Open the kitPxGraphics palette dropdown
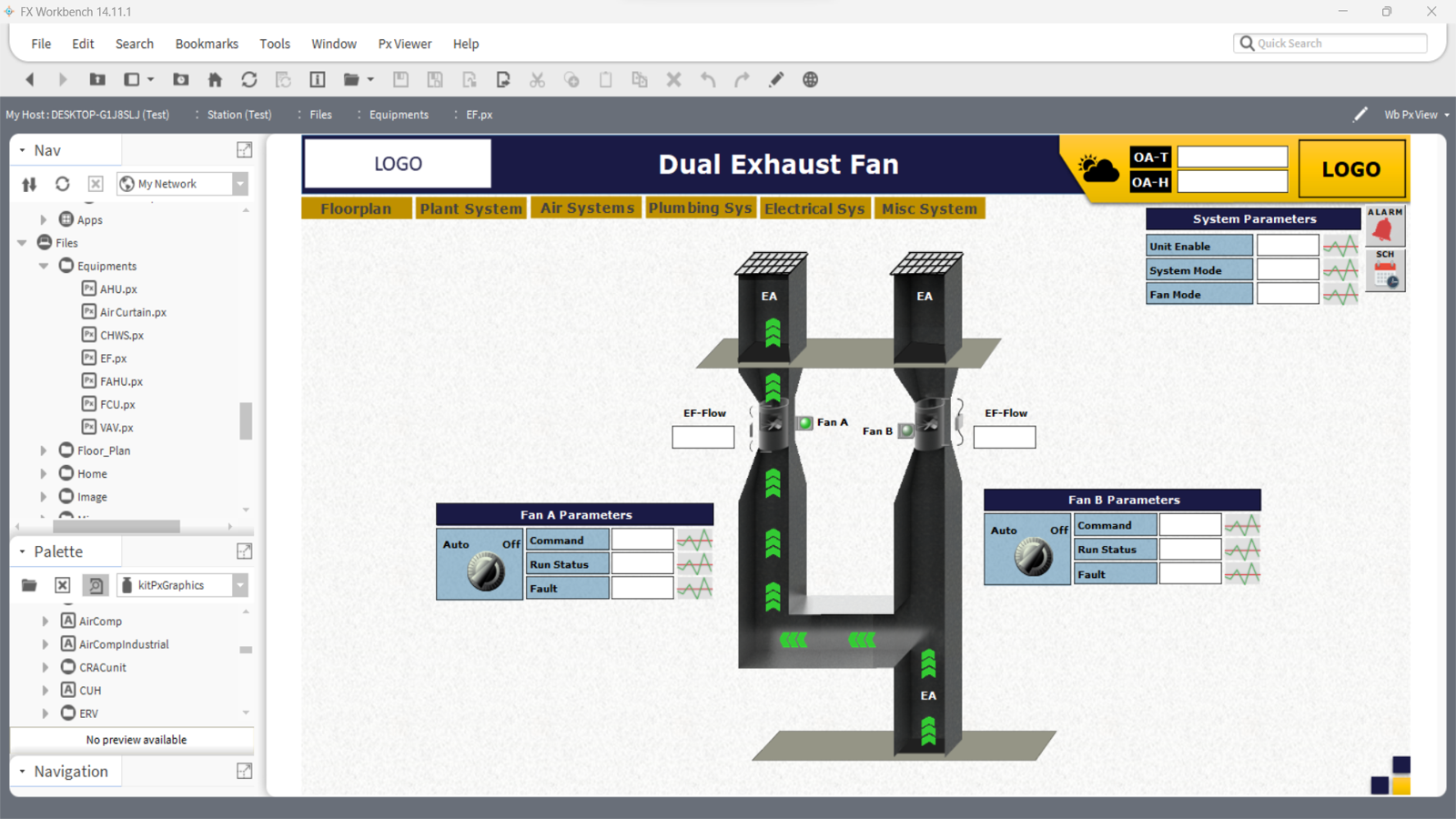1456x819 pixels. click(x=240, y=585)
